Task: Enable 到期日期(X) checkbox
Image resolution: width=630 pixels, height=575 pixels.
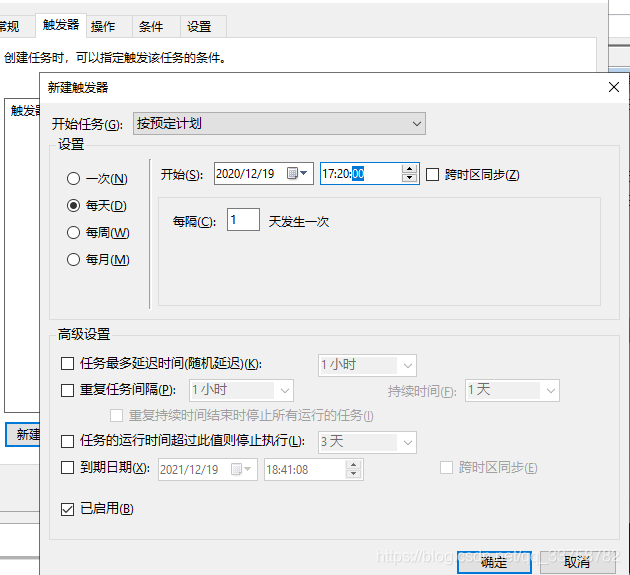Action: tap(68, 468)
